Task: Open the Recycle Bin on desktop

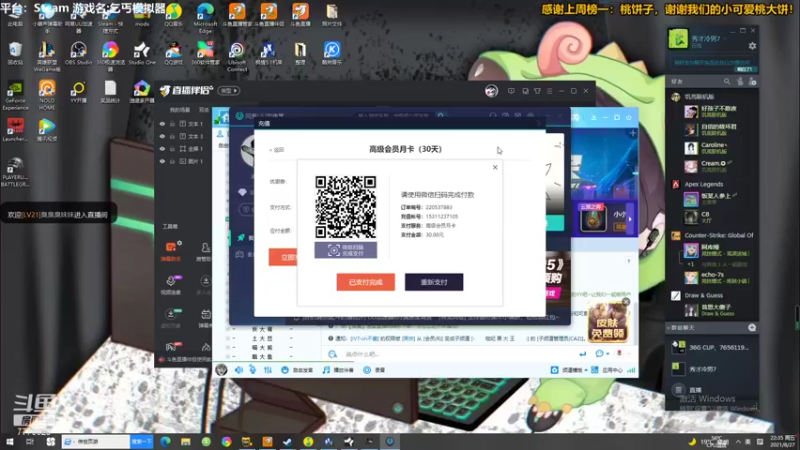Action: point(15,53)
